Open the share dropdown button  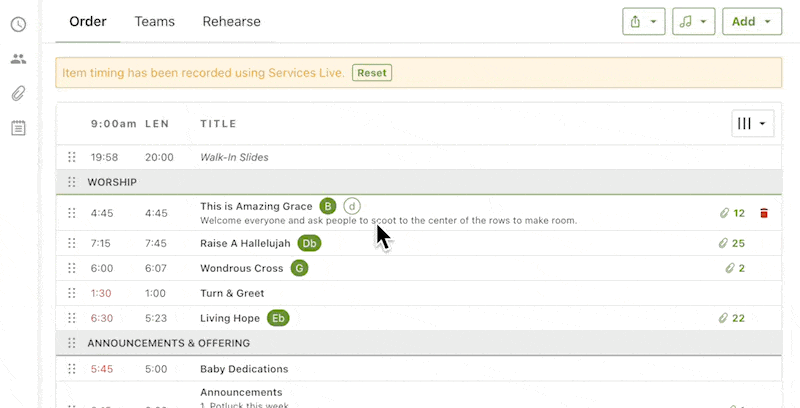pyautogui.click(x=643, y=21)
